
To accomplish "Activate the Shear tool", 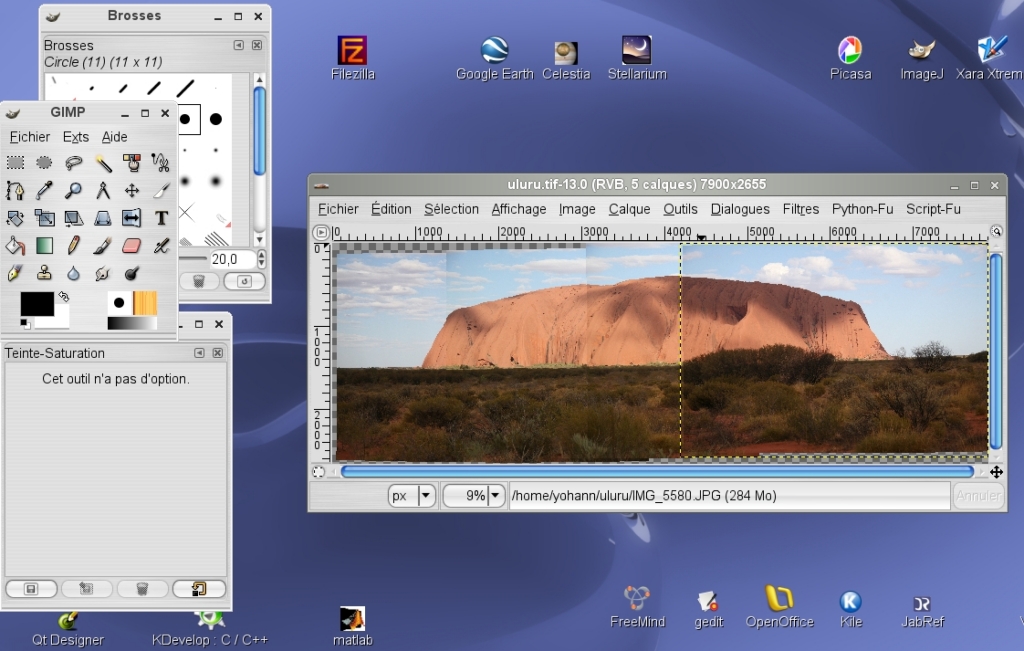I will (73, 217).
